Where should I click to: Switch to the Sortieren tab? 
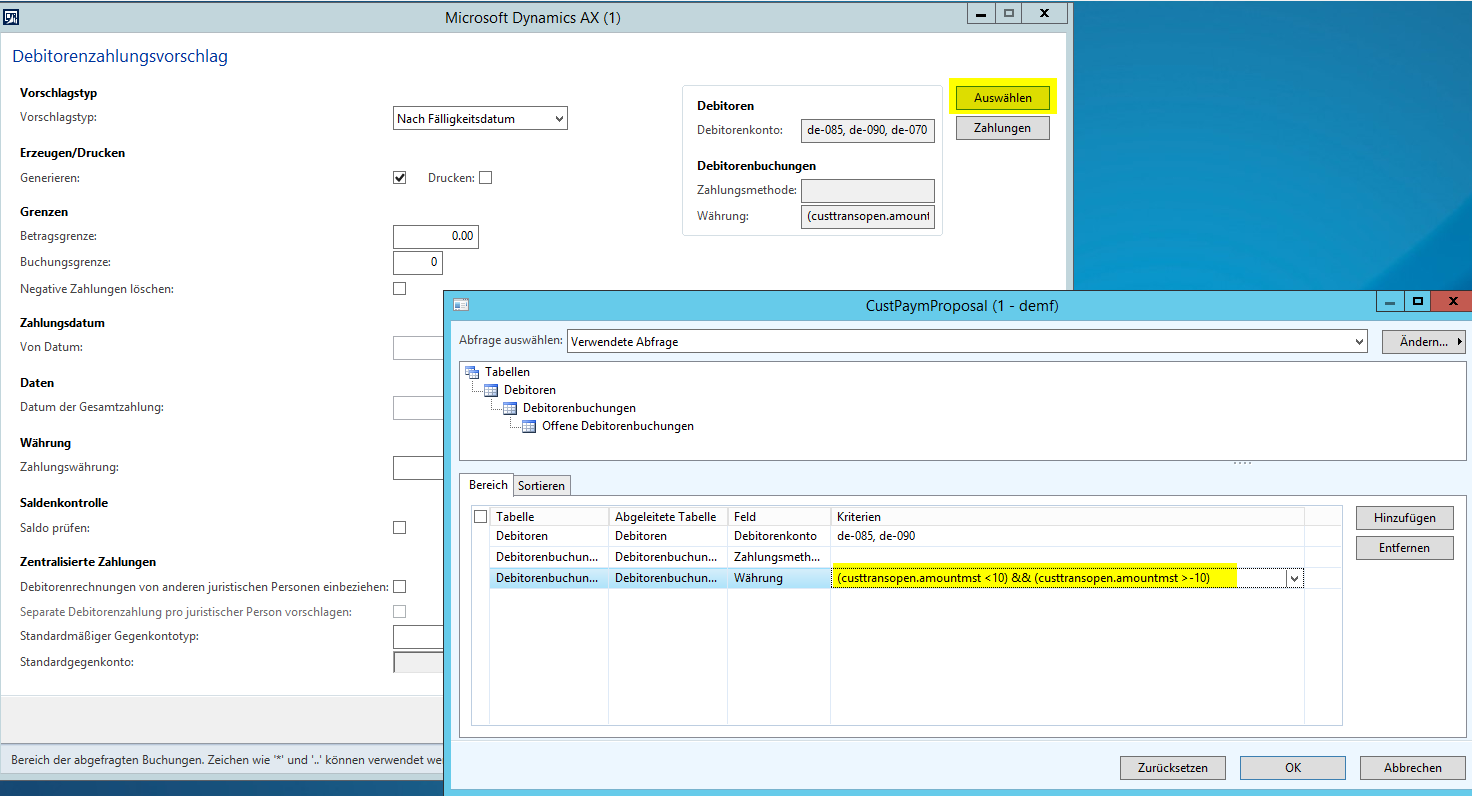pos(542,486)
